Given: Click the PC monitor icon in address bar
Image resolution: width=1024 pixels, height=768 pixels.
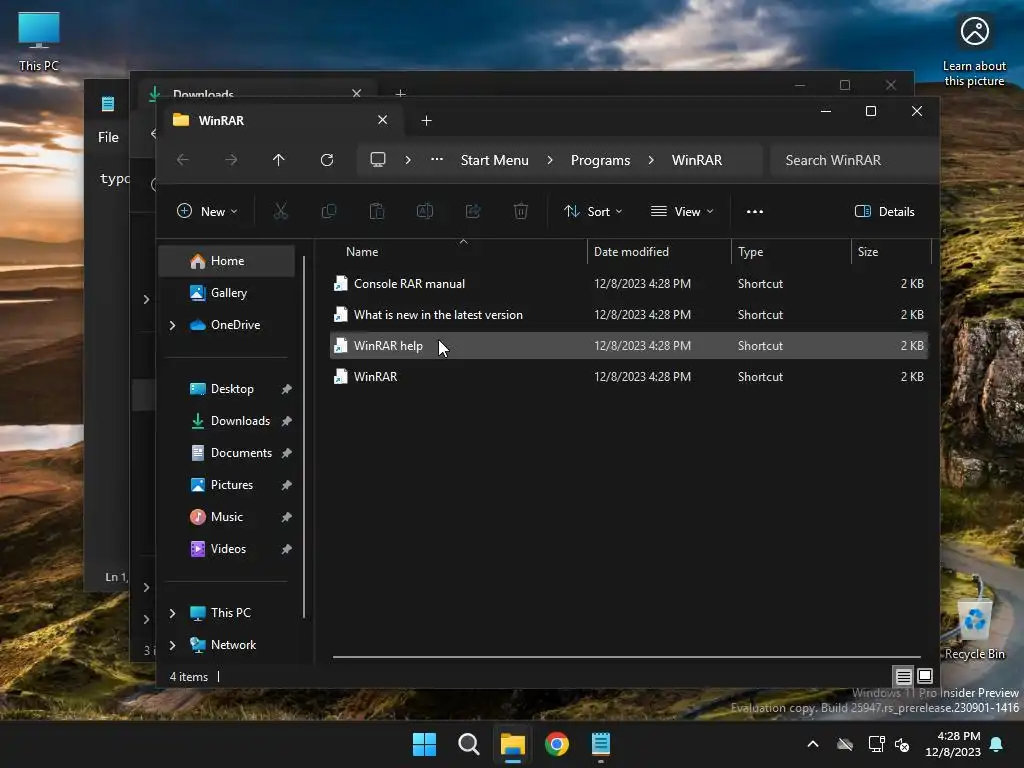Looking at the screenshot, I should point(378,160).
